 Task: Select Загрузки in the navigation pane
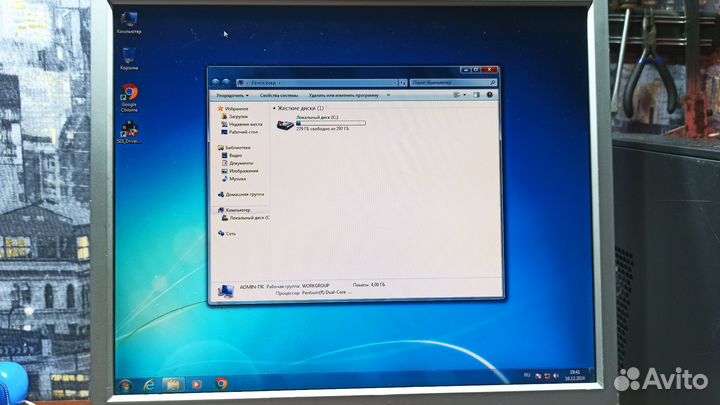tap(237, 116)
